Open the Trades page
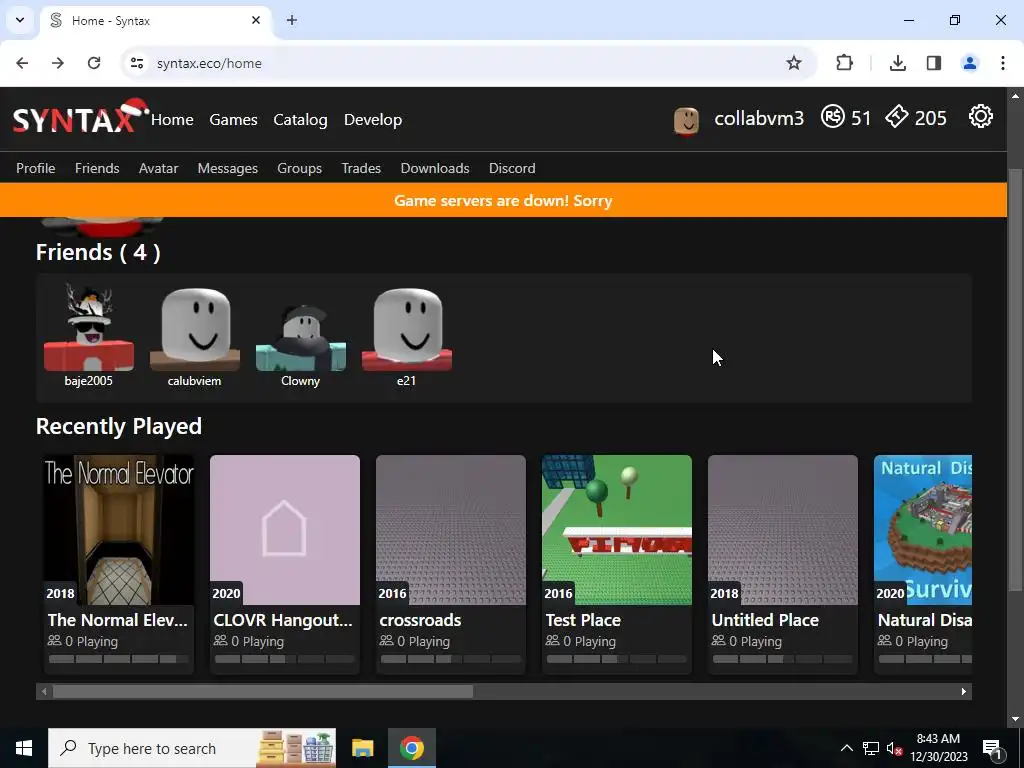 pyautogui.click(x=361, y=168)
